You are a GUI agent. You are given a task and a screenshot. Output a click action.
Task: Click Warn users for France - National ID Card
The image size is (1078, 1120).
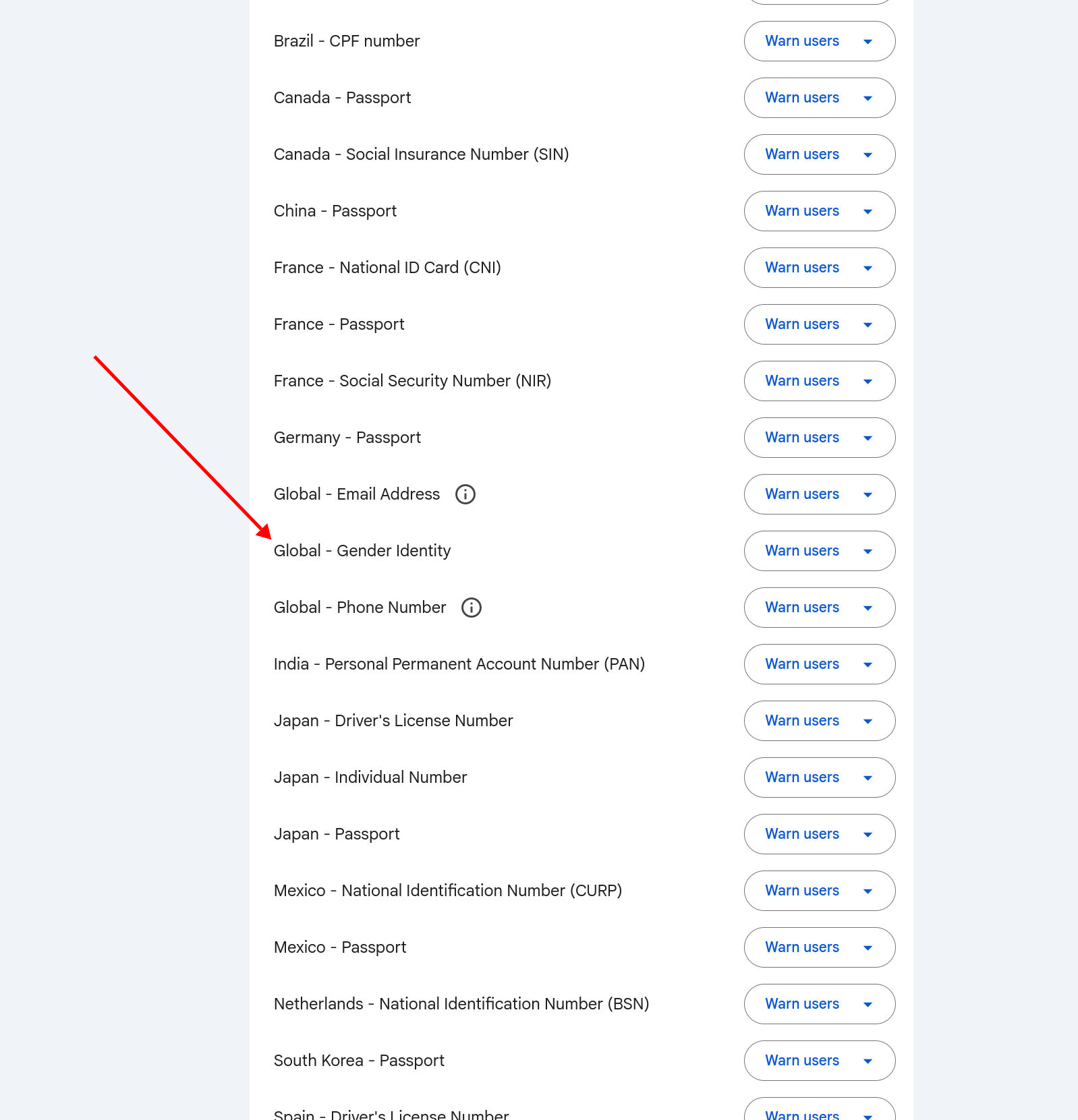pos(801,268)
